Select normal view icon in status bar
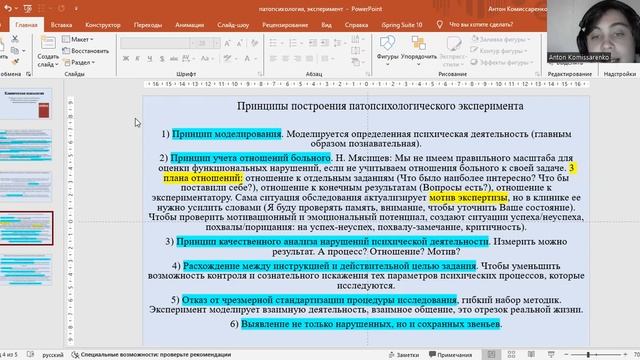Image resolution: width=640 pixels, height=360 pixels. [x=491, y=354]
